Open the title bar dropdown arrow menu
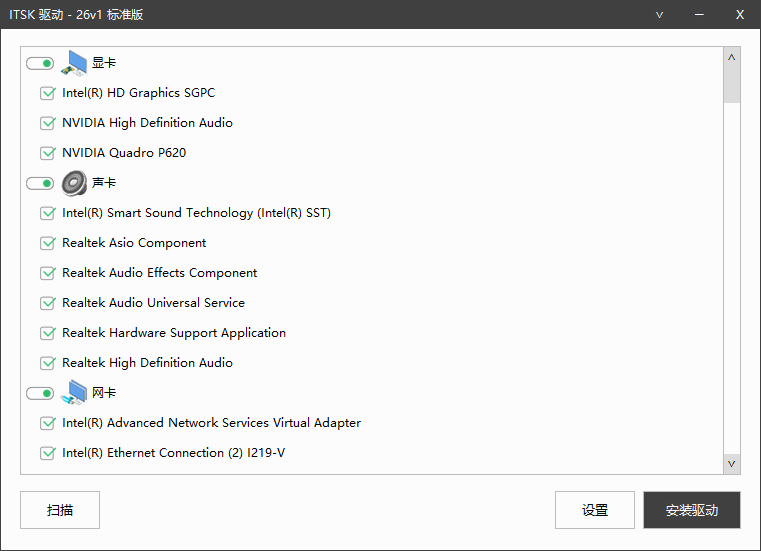 click(x=660, y=14)
